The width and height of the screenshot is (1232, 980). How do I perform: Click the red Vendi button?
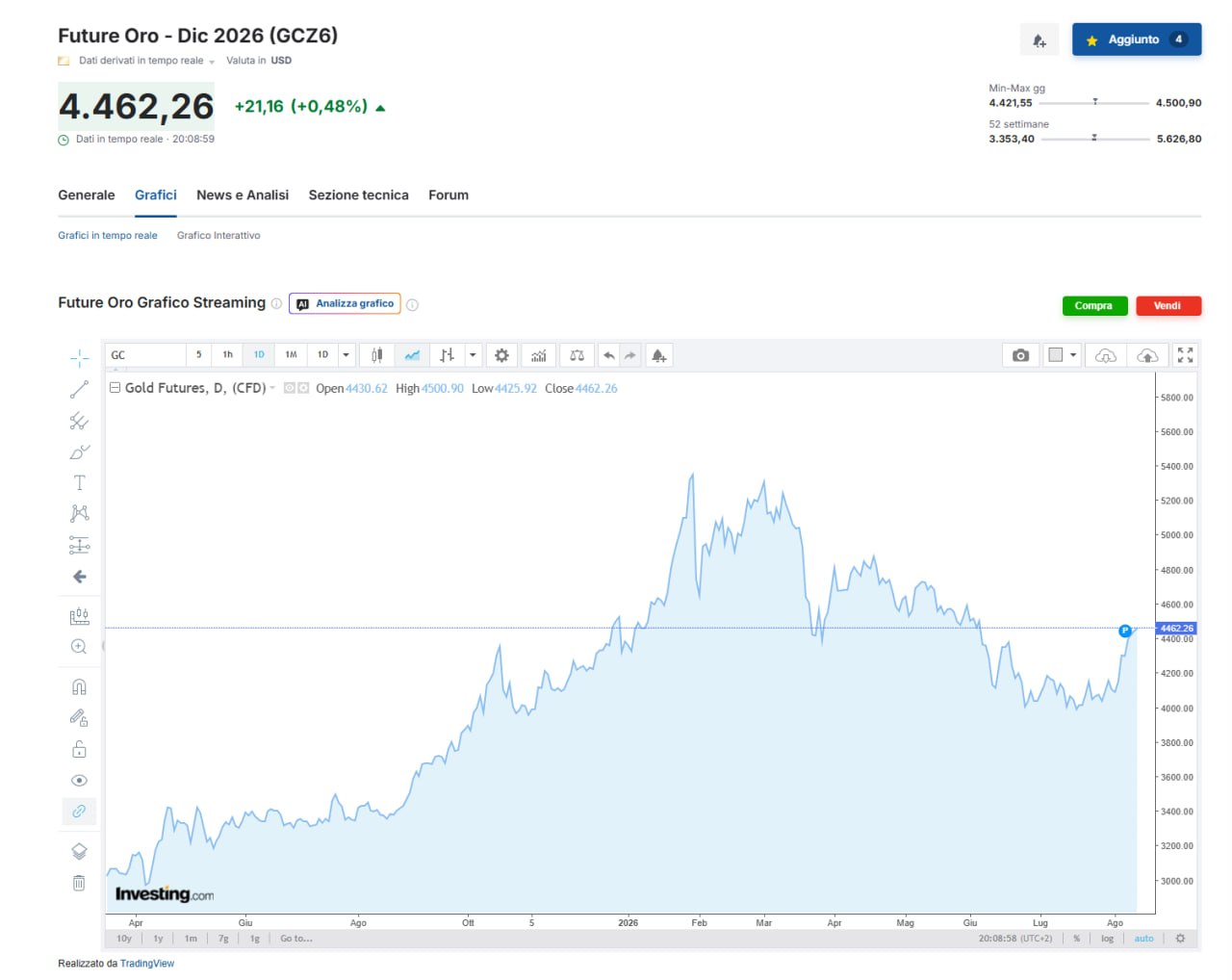[1168, 306]
